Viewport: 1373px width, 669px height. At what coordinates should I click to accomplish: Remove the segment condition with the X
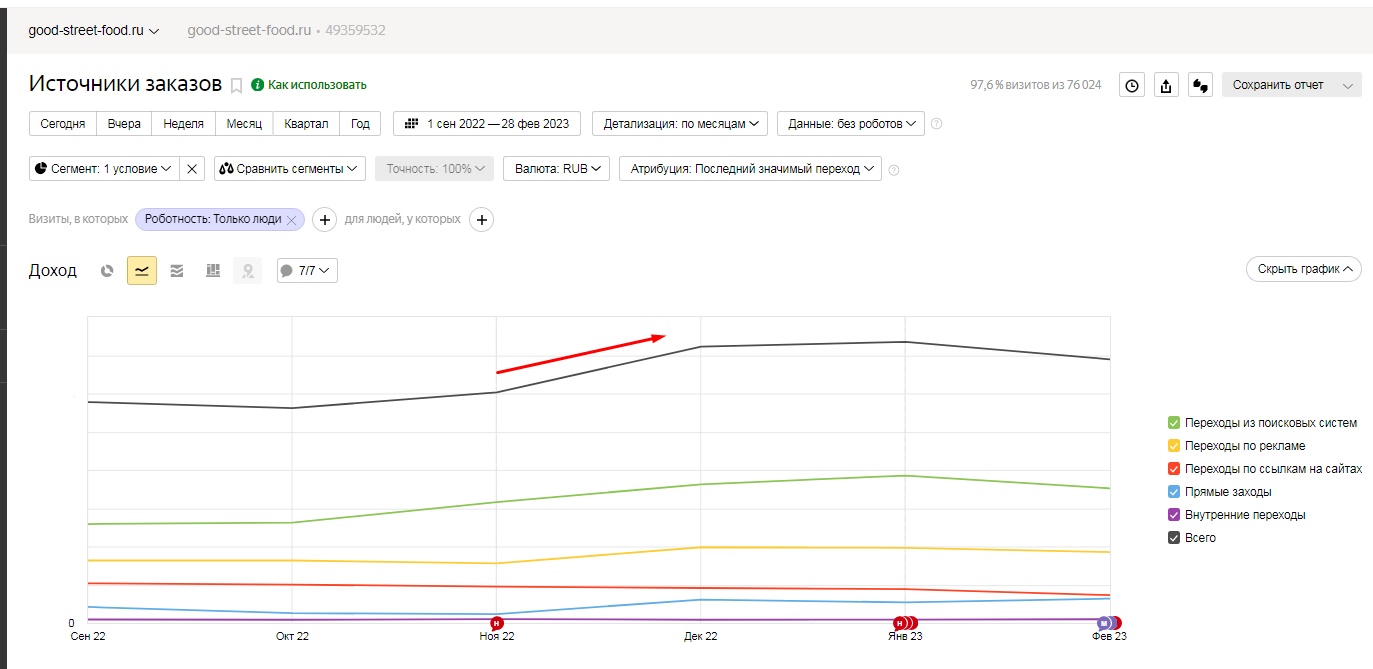tap(192, 169)
